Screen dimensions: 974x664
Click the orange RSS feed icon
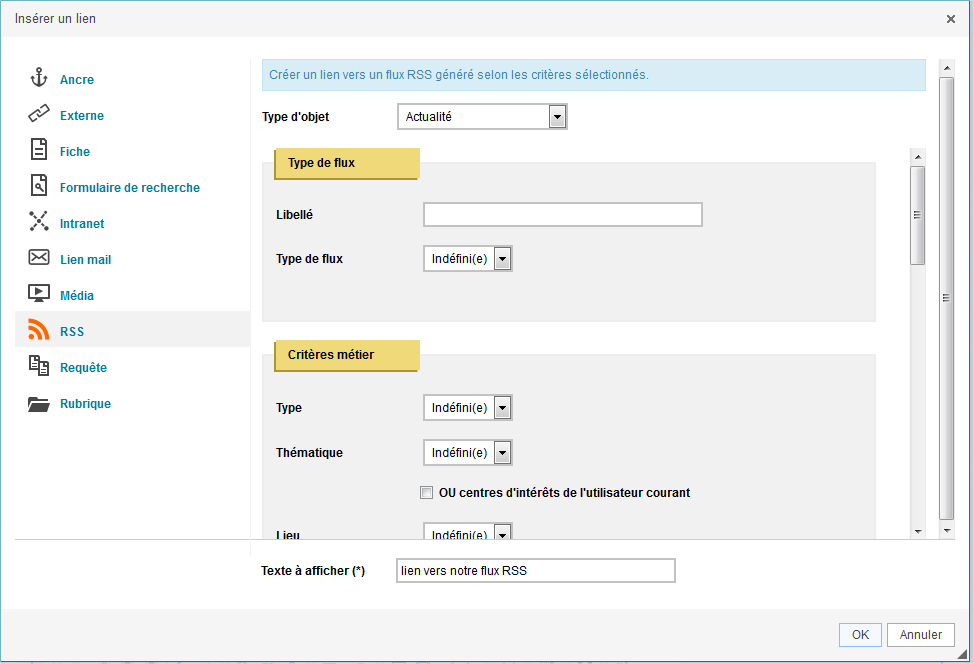39,329
